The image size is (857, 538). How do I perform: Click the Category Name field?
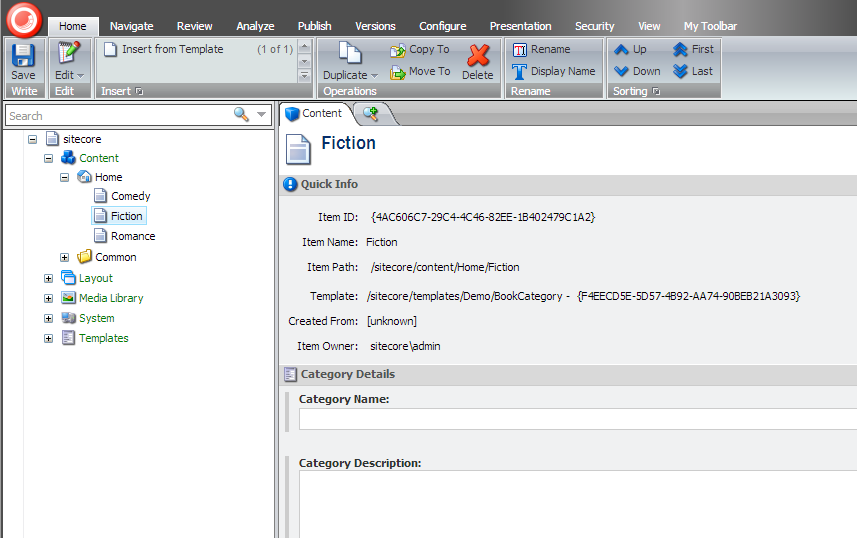point(578,419)
